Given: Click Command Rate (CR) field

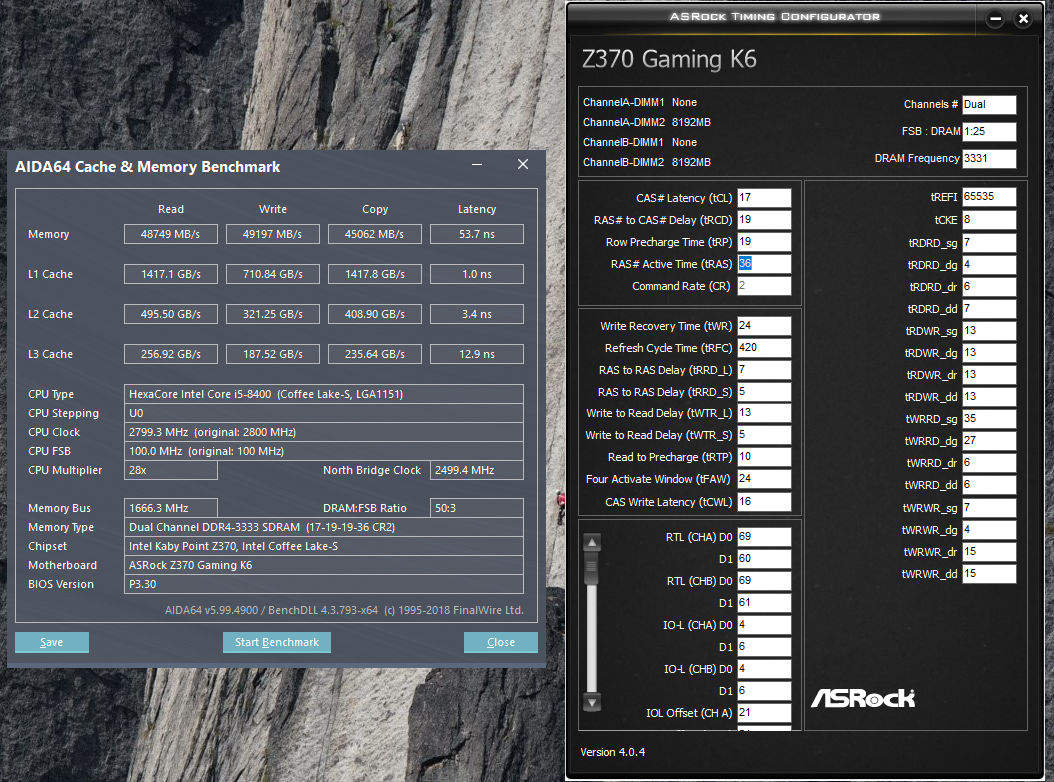Looking at the screenshot, I should [764, 286].
